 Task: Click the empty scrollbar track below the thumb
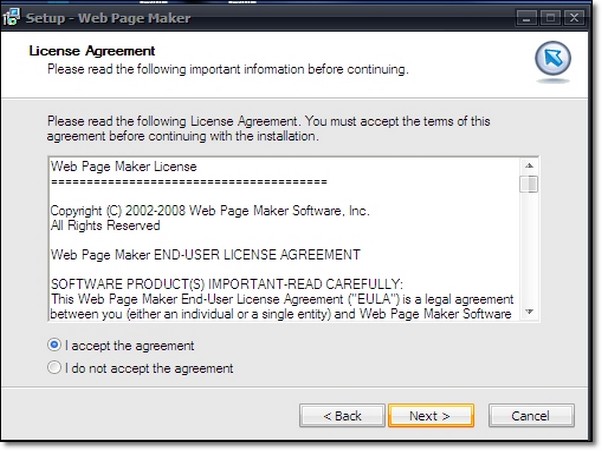[529, 248]
